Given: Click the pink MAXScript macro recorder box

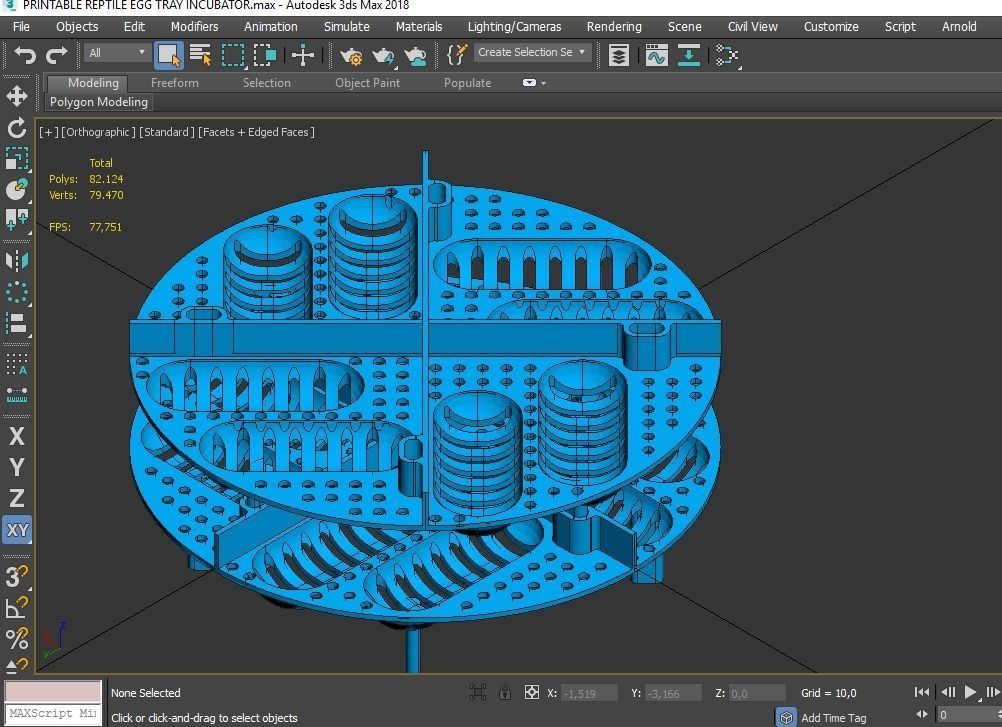Looking at the screenshot, I should 53,692.
